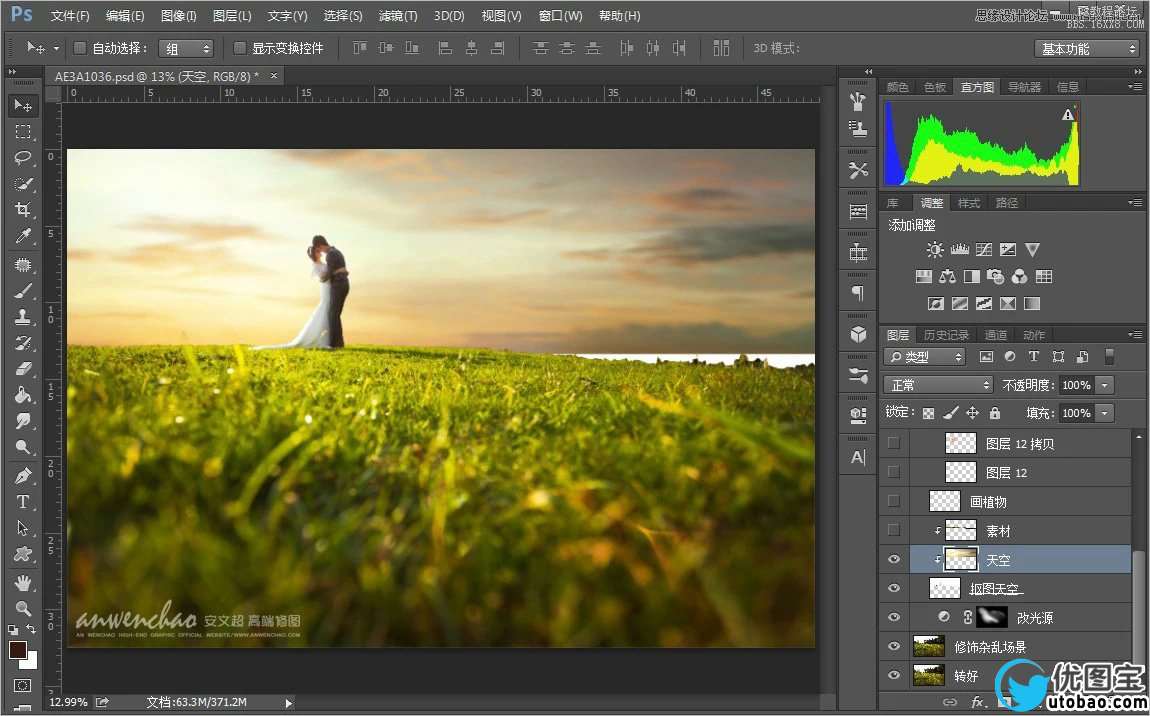1150x716 pixels.
Task: Click the lock all icon
Action: [x=995, y=413]
